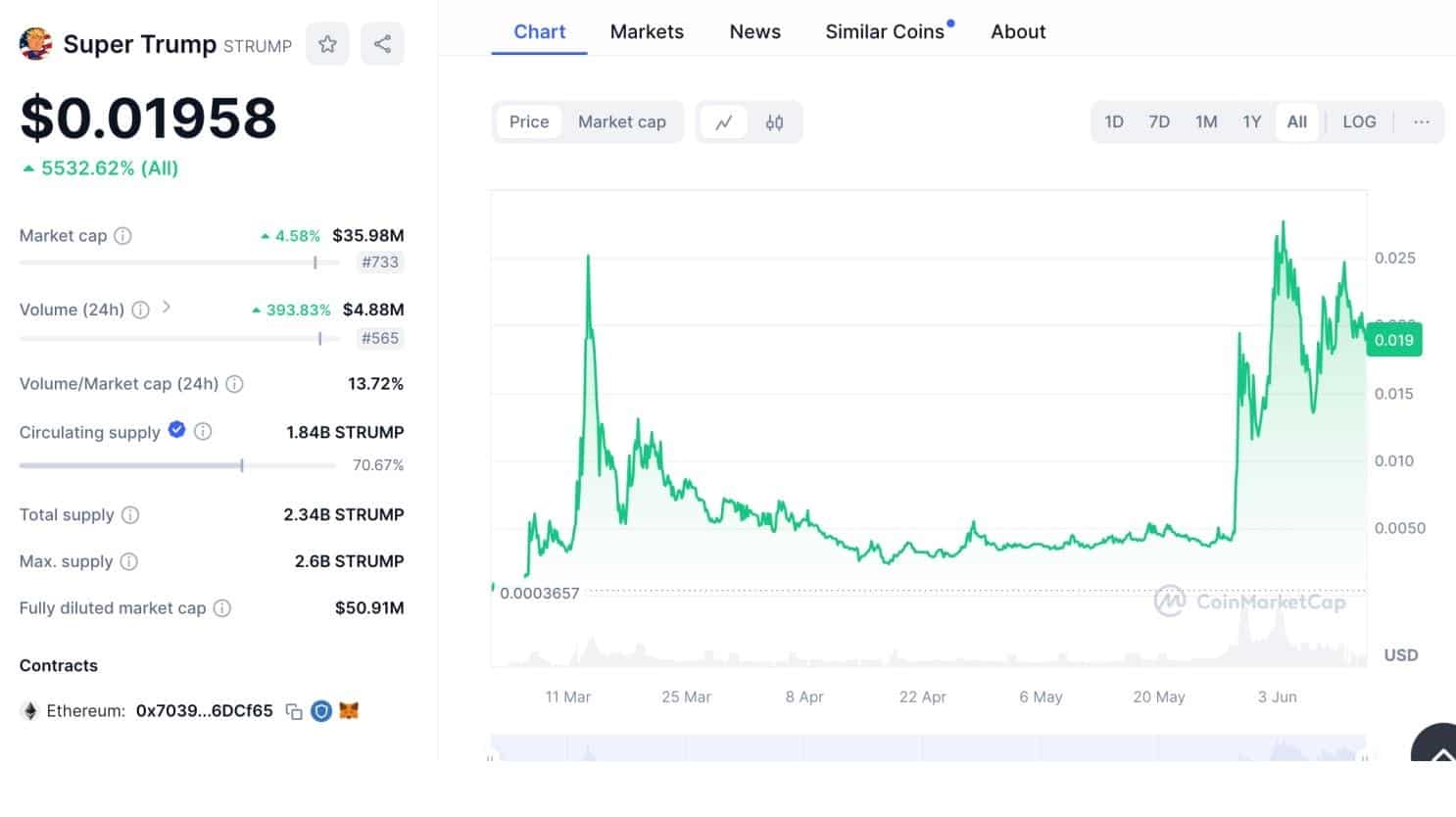The width and height of the screenshot is (1456, 817).
Task: Show Volume (24h) info icon
Action: pos(140,310)
